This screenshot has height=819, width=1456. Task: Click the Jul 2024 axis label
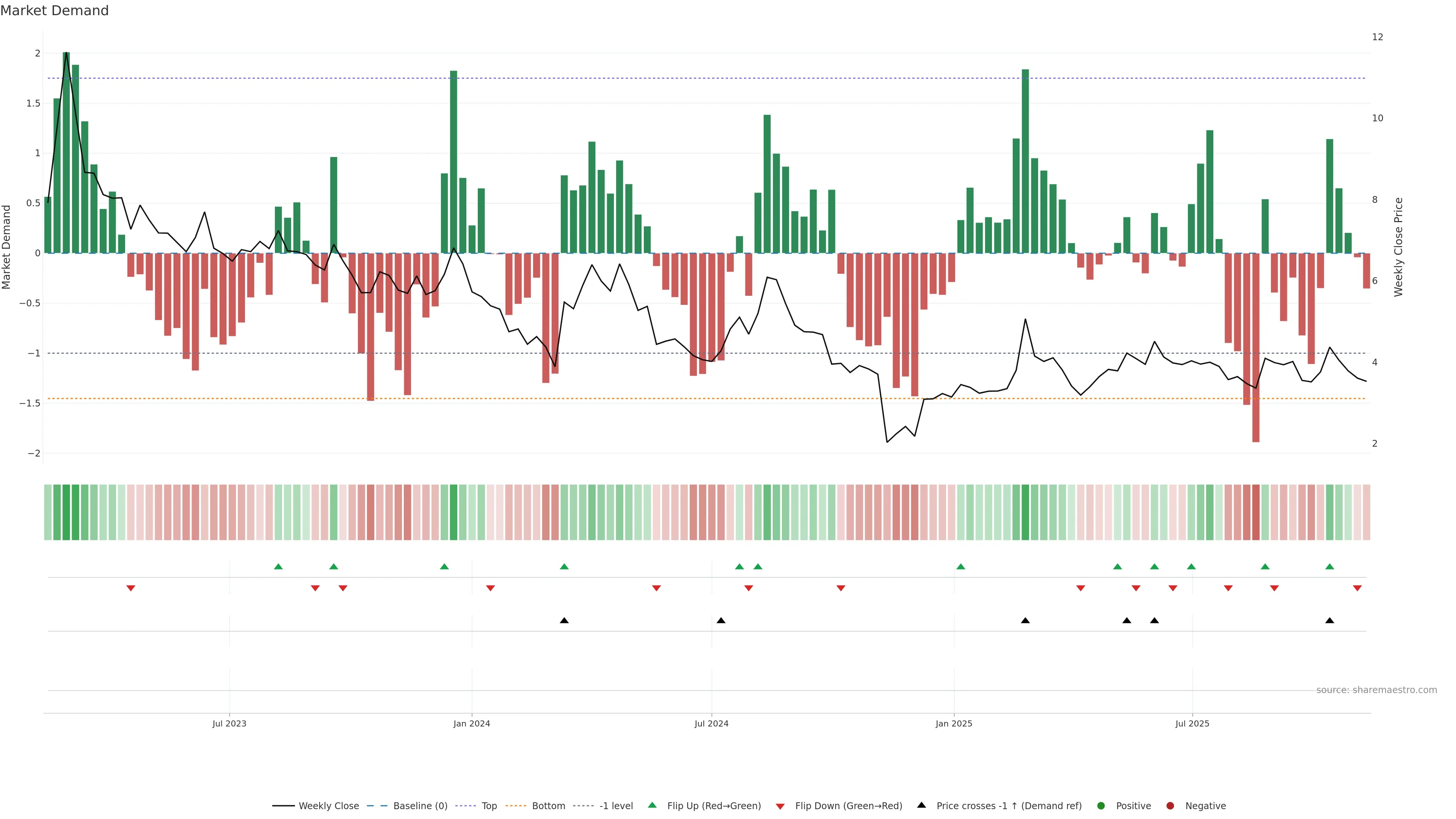pos(711,723)
